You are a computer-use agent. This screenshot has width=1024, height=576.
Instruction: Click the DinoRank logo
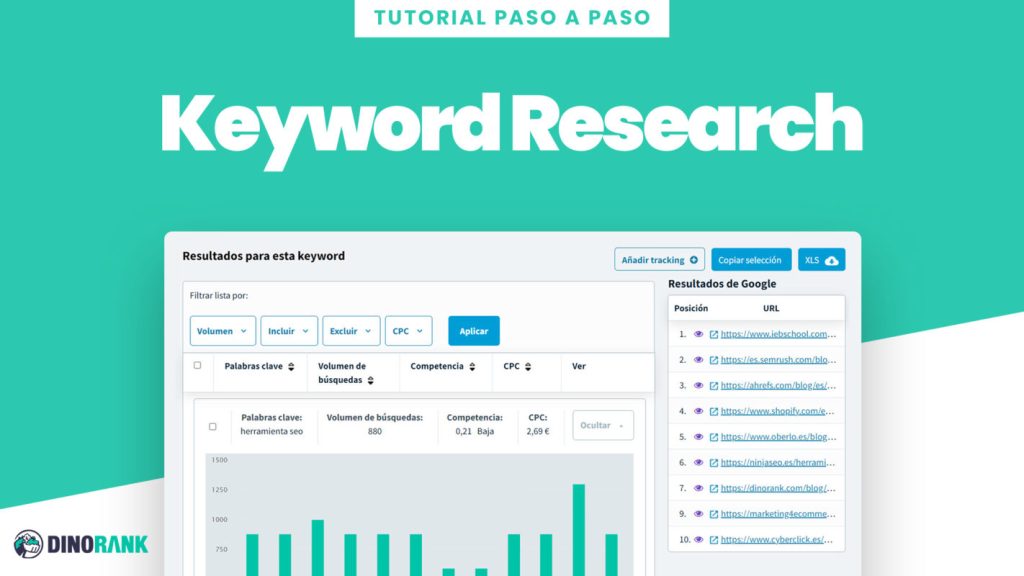click(x=81, y=544)
